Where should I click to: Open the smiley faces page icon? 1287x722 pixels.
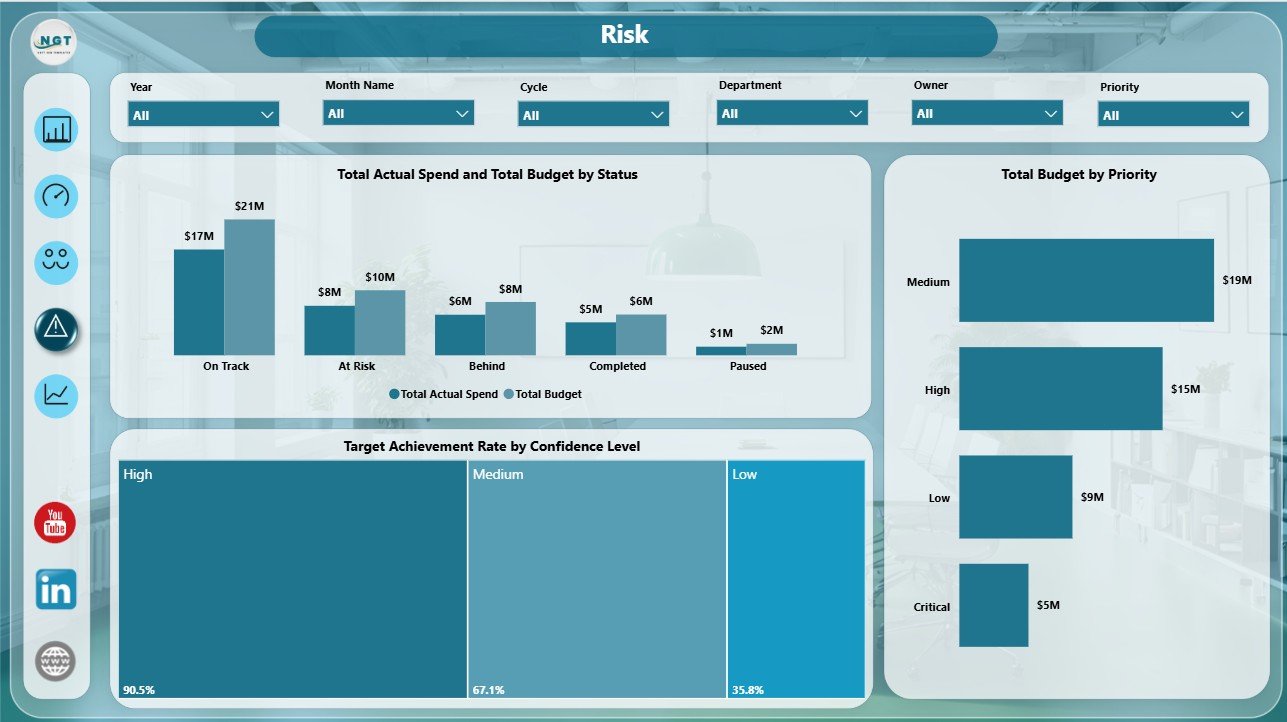[x=56, y=262]
